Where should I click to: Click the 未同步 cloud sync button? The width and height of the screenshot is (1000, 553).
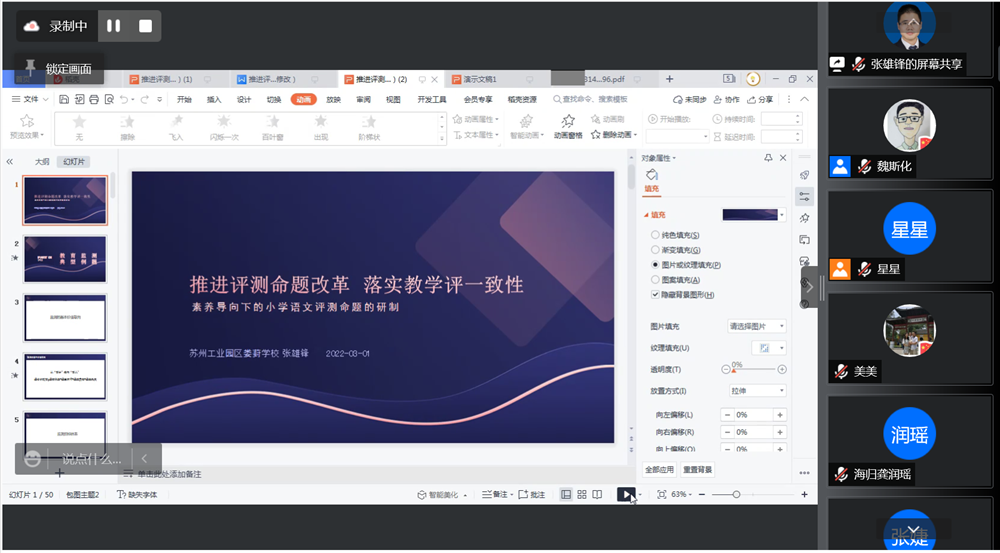click(690, 100)
